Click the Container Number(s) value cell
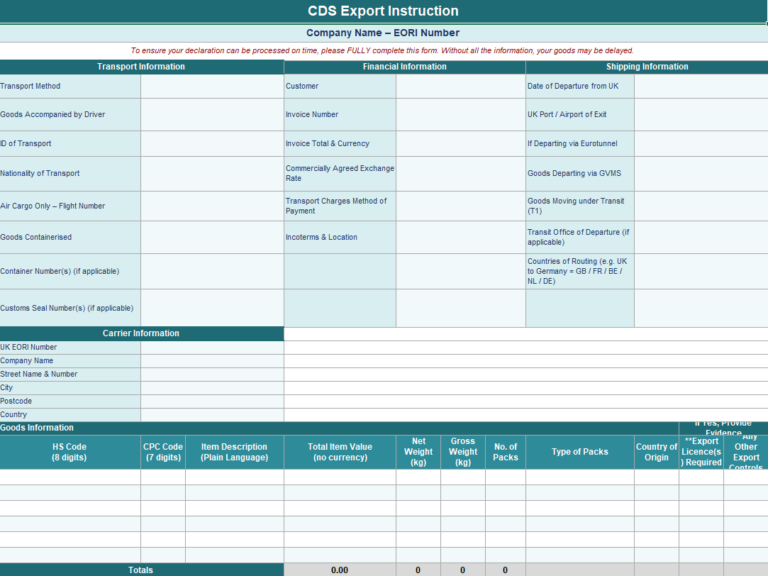Image resolution: width=768 pixels, height=576 pixels. (x=212, y=271)
